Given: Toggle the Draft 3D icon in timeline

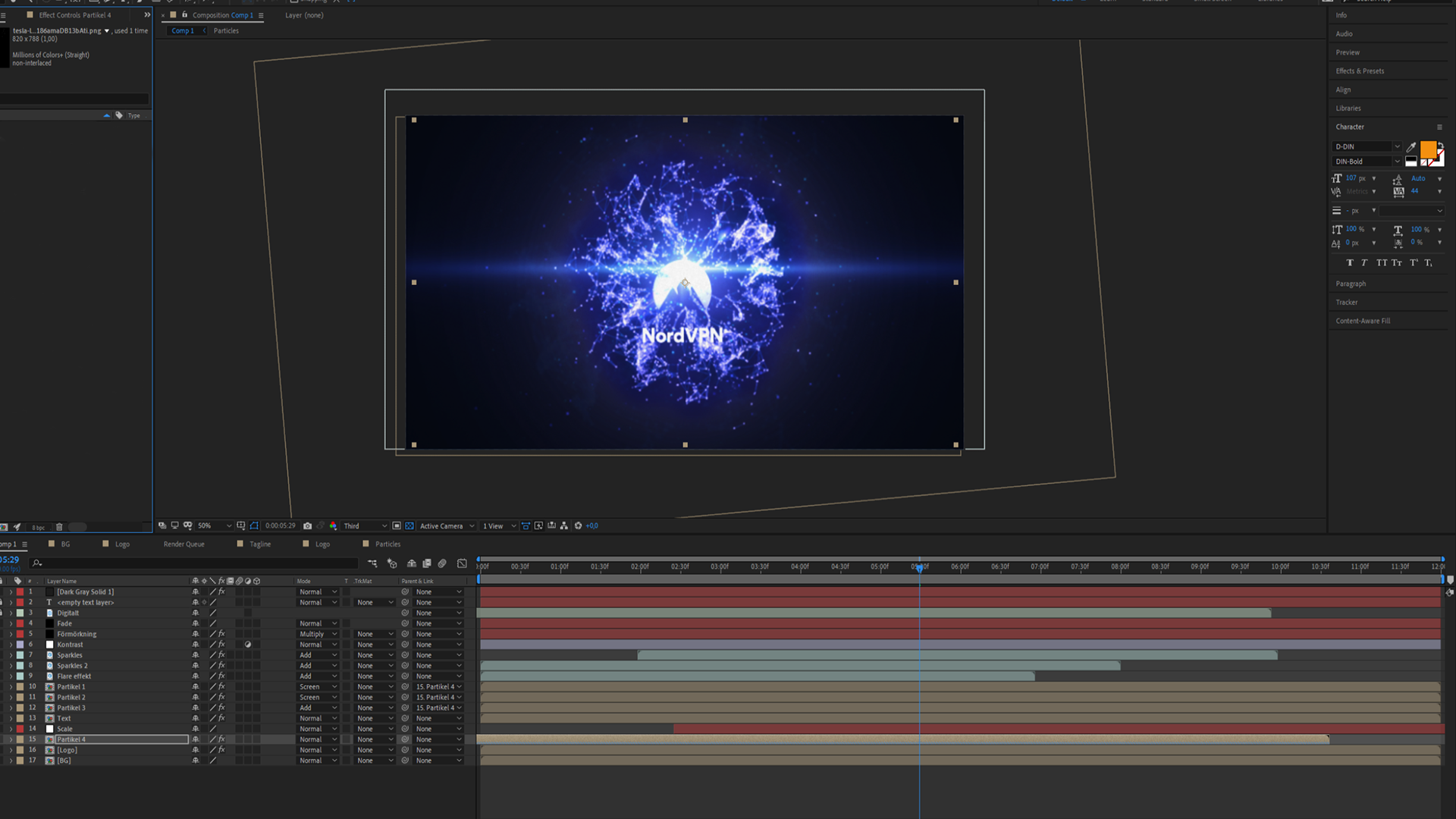Looking at the screenshot, I should point(392,563).
